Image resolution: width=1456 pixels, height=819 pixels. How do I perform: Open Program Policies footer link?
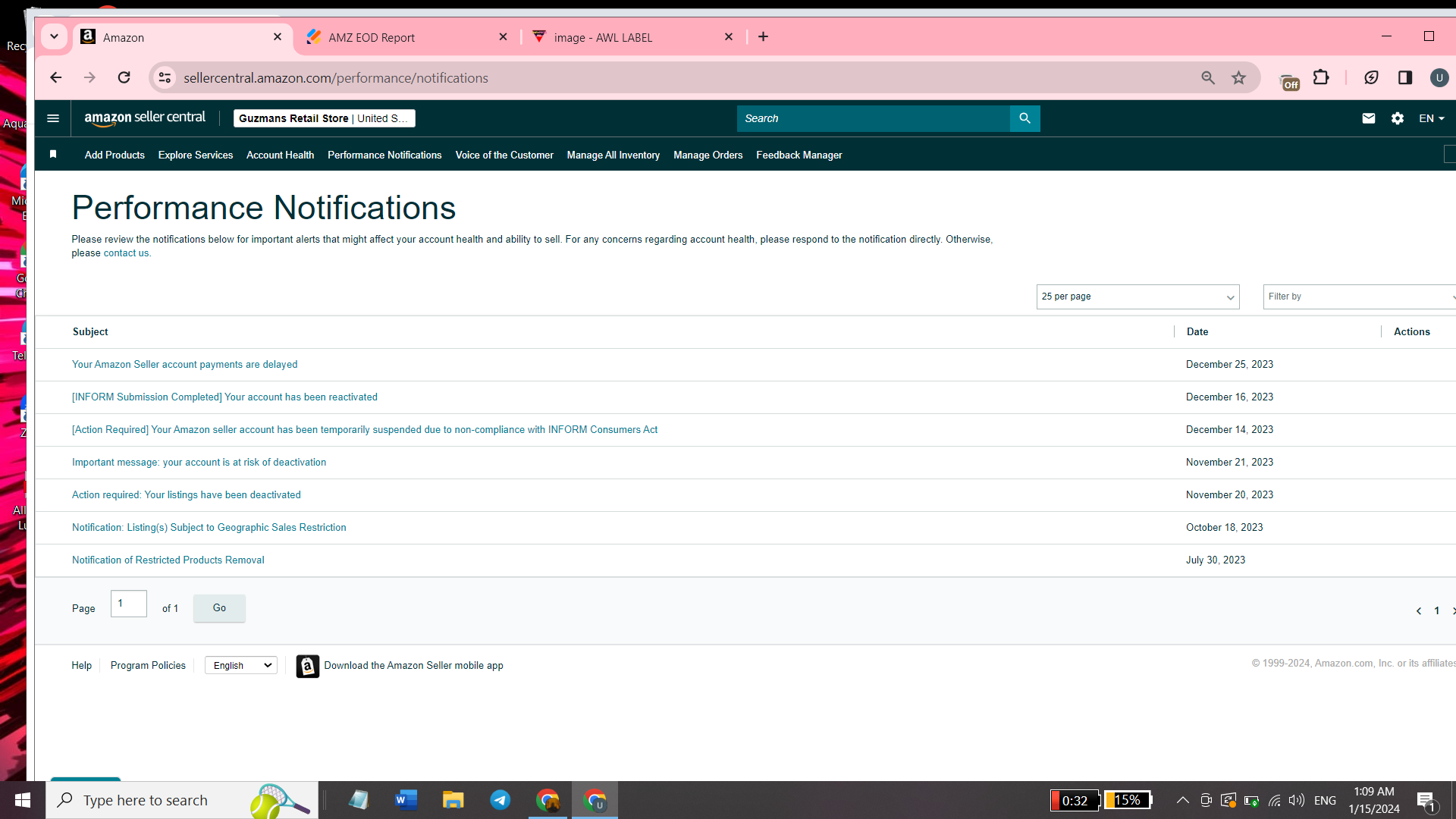point(148,665)
